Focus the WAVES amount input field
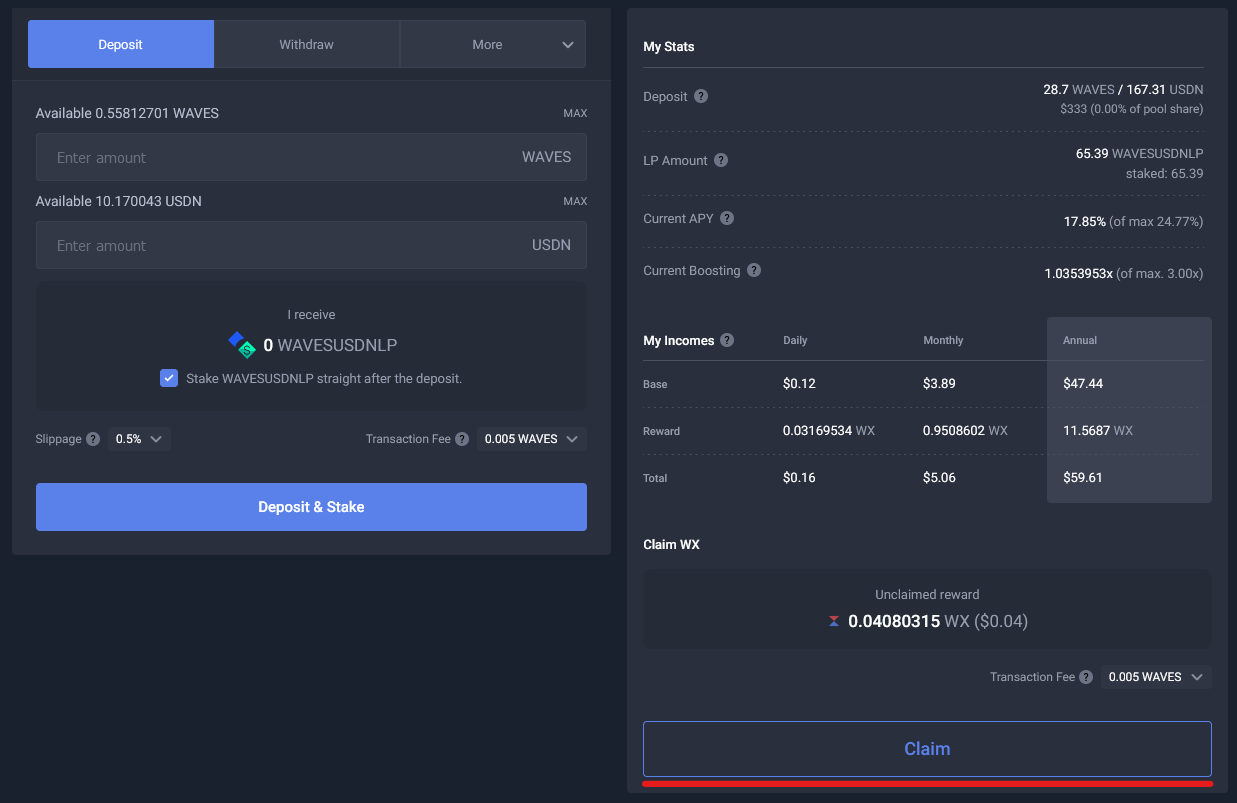The image size is (1237, 803). 311,157
